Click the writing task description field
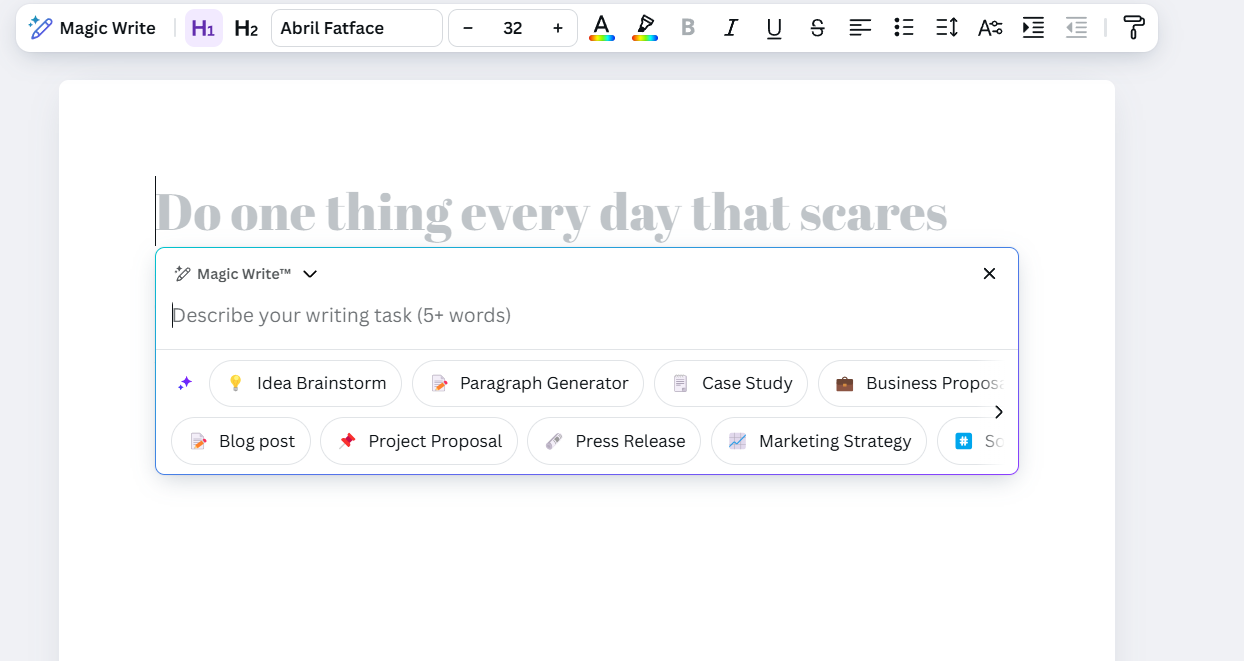Image resolution: width=1244 pixels, height=661 pixels. click(x=586, y=316)
